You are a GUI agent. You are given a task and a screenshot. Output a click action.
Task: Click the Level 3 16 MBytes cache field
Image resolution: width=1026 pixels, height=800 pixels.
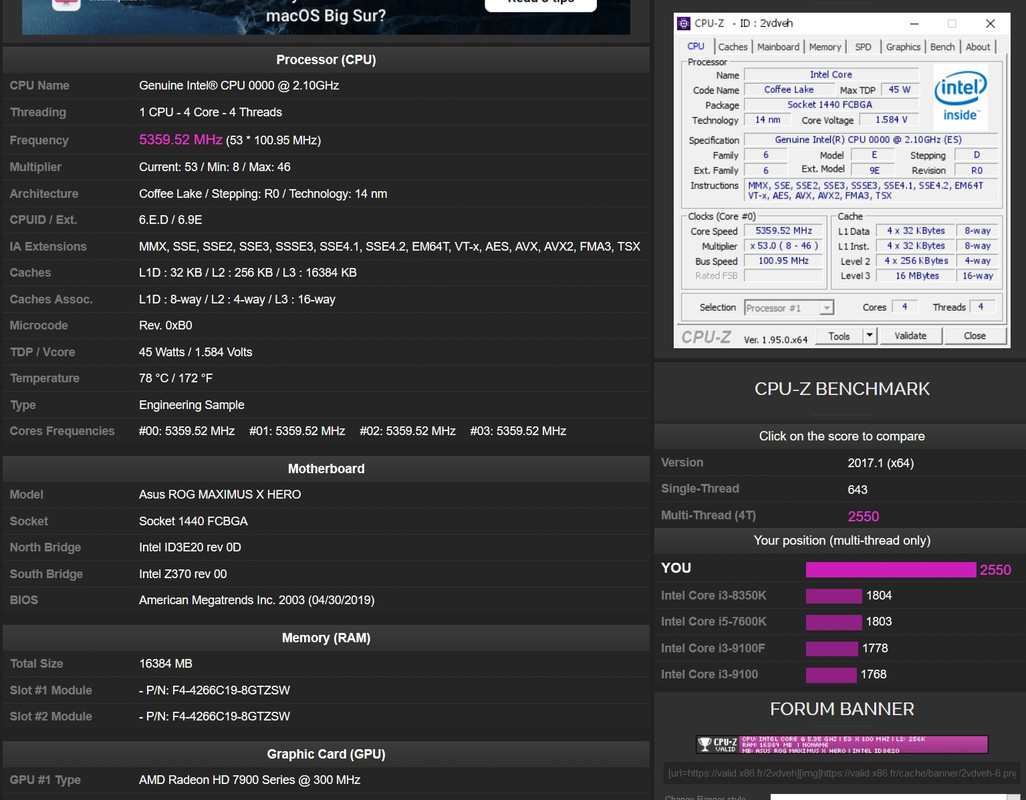(916, 276)
